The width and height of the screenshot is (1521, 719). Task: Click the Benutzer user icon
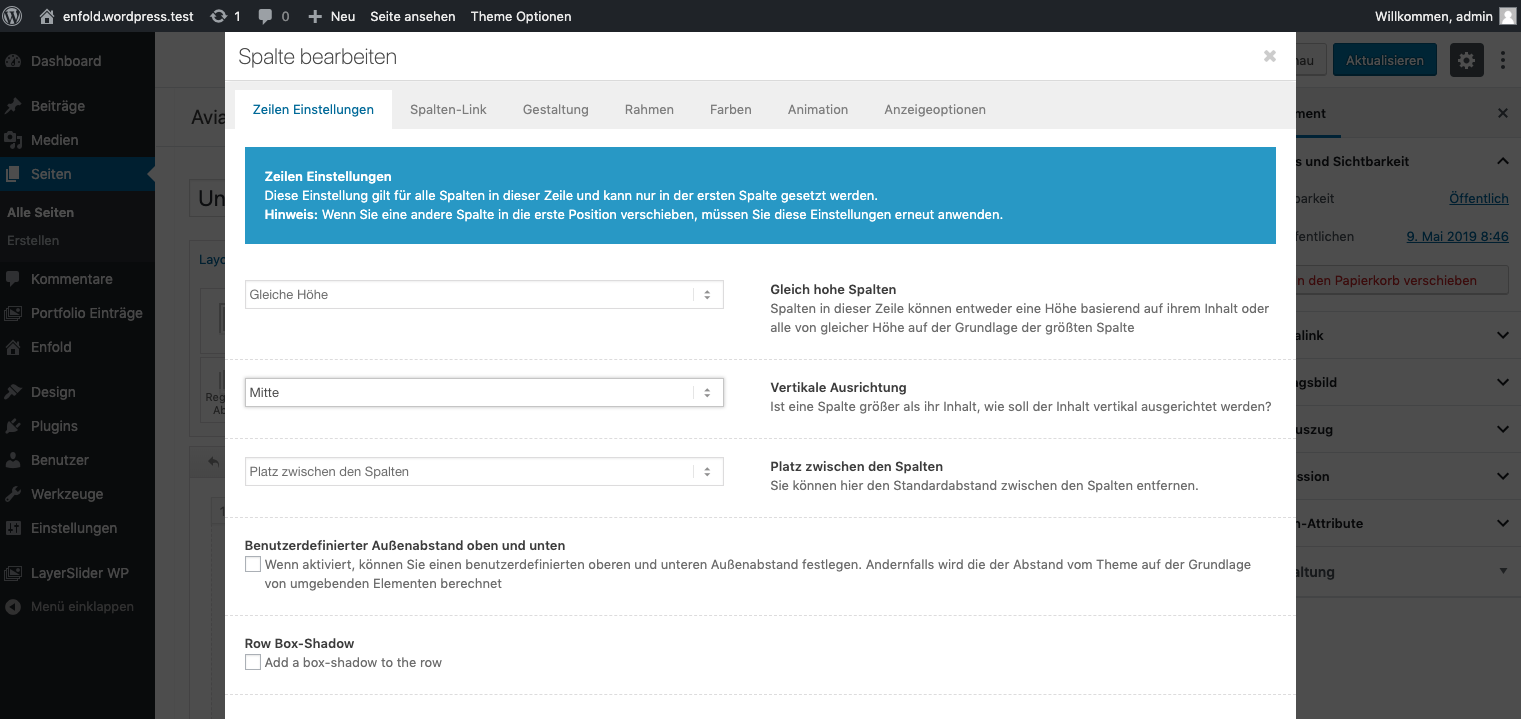[13, 460]
